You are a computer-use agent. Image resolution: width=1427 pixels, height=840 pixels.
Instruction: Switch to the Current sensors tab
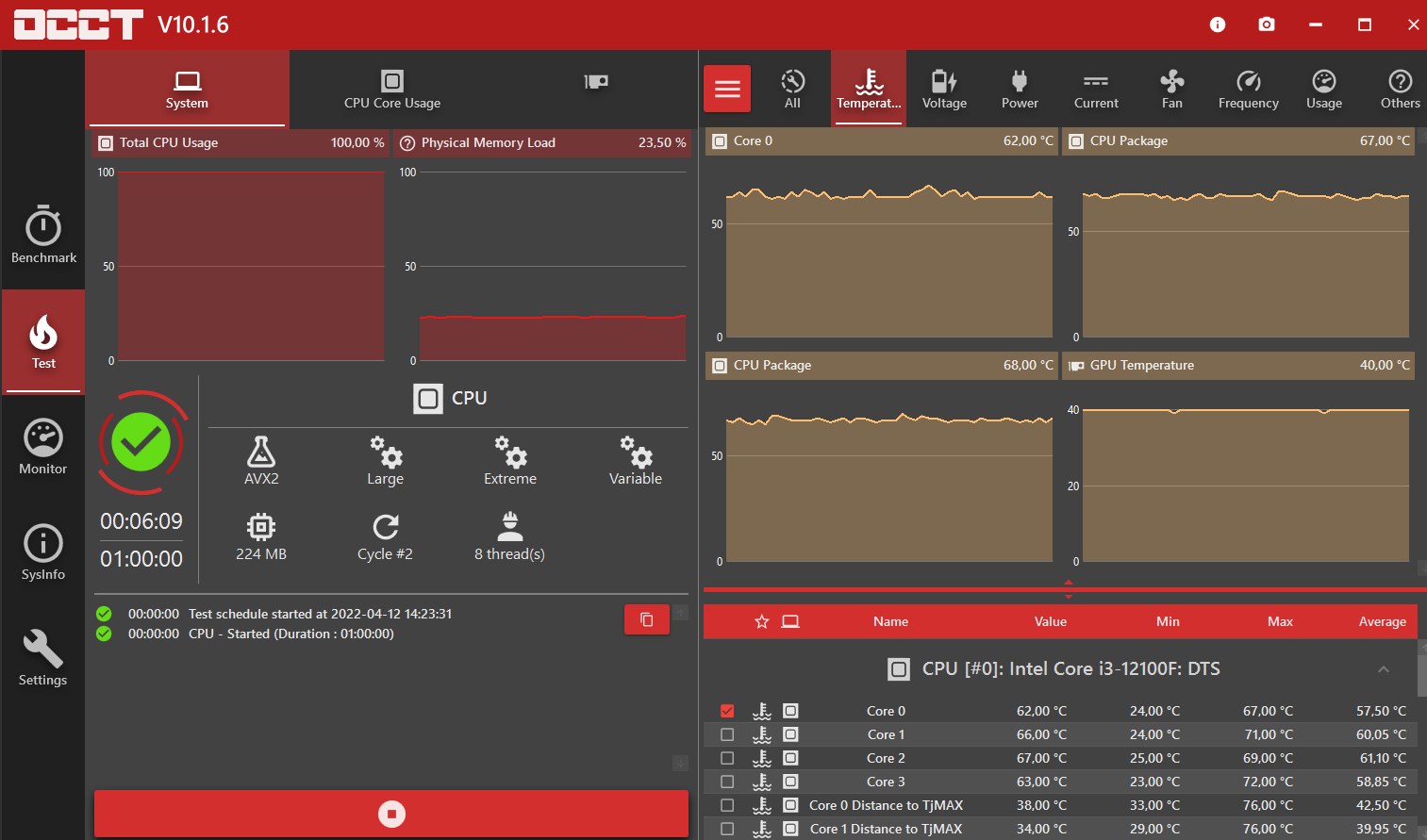coord(1096,89)
